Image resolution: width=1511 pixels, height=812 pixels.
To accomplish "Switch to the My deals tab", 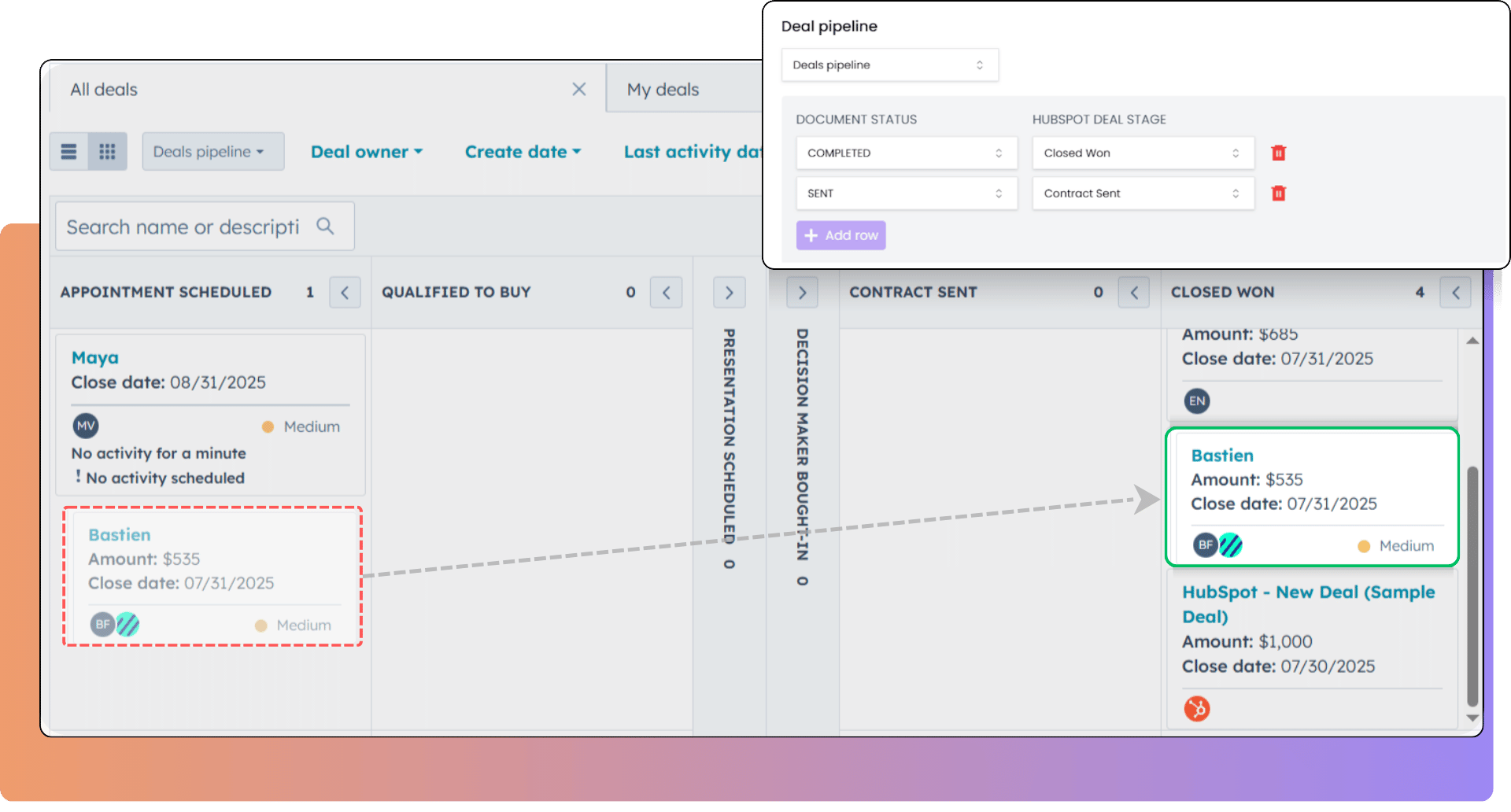I will (x=663, y=90).
